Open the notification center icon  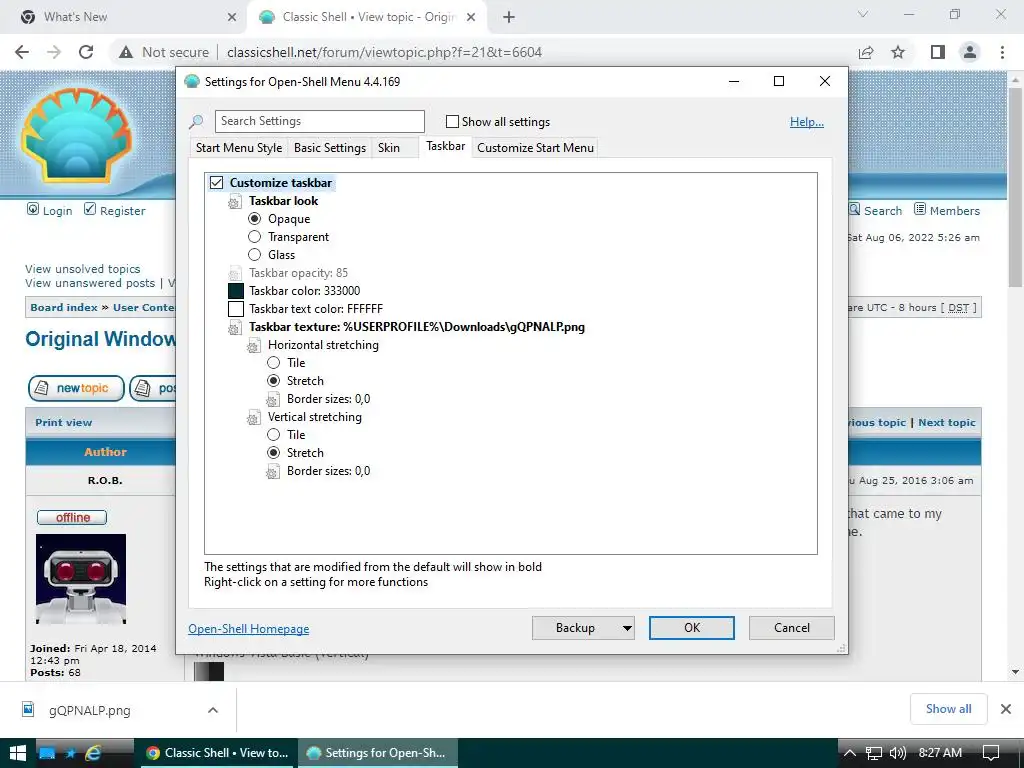991,753
